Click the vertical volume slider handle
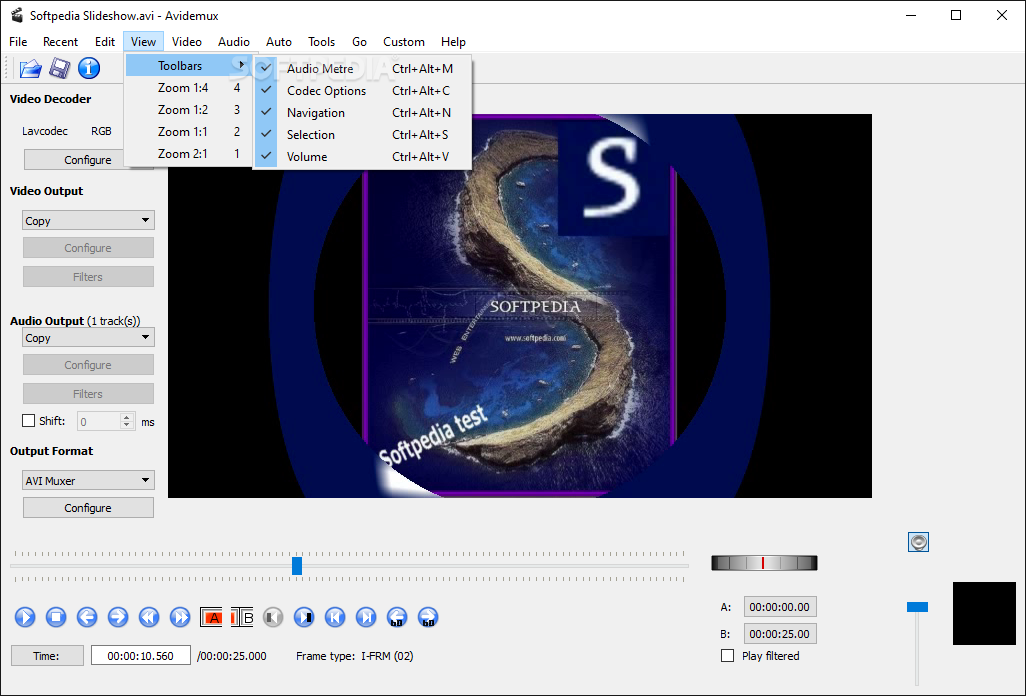Viewport: 1026px width, 696px height. tap(917, 607)
